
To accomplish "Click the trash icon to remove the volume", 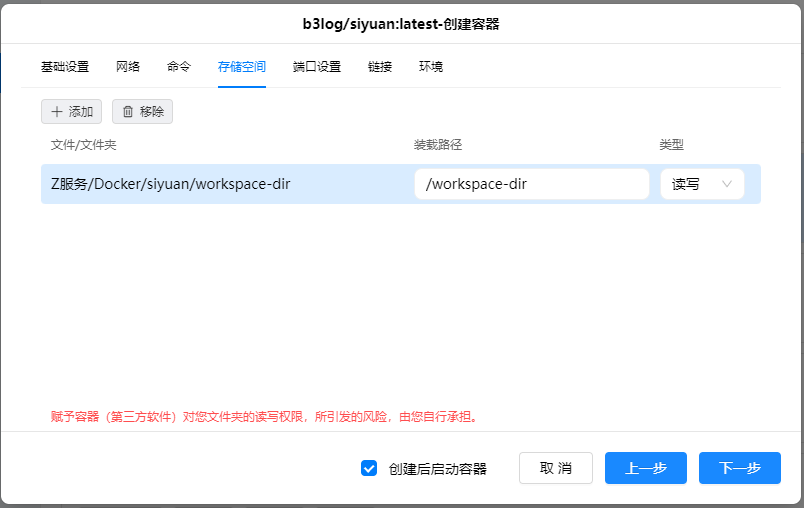I will (x=128, y=112).
